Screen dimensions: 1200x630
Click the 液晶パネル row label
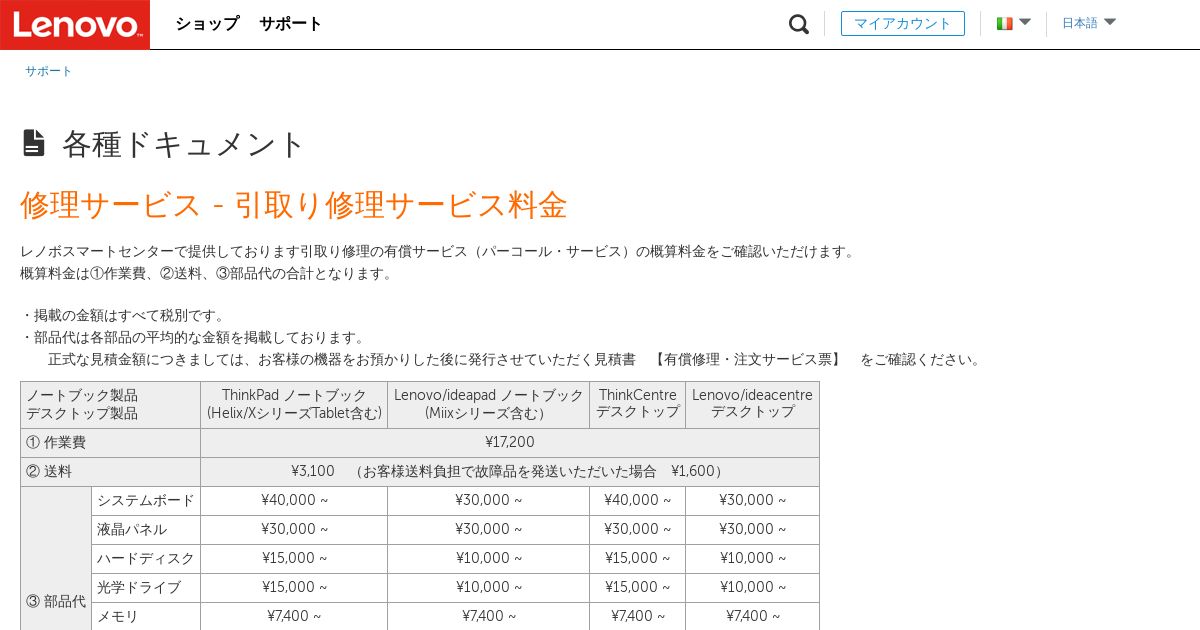point(146,529)
